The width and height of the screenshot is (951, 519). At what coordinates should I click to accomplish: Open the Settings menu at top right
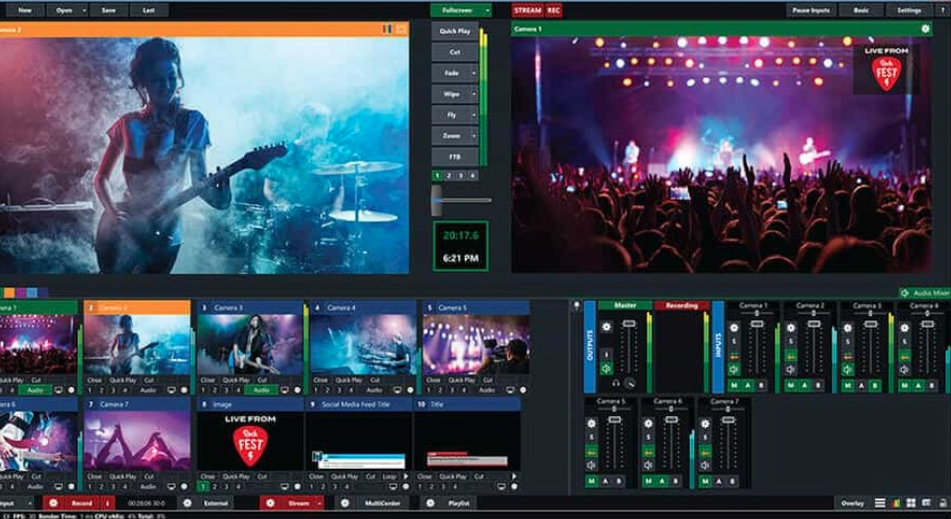click(908, 10)
